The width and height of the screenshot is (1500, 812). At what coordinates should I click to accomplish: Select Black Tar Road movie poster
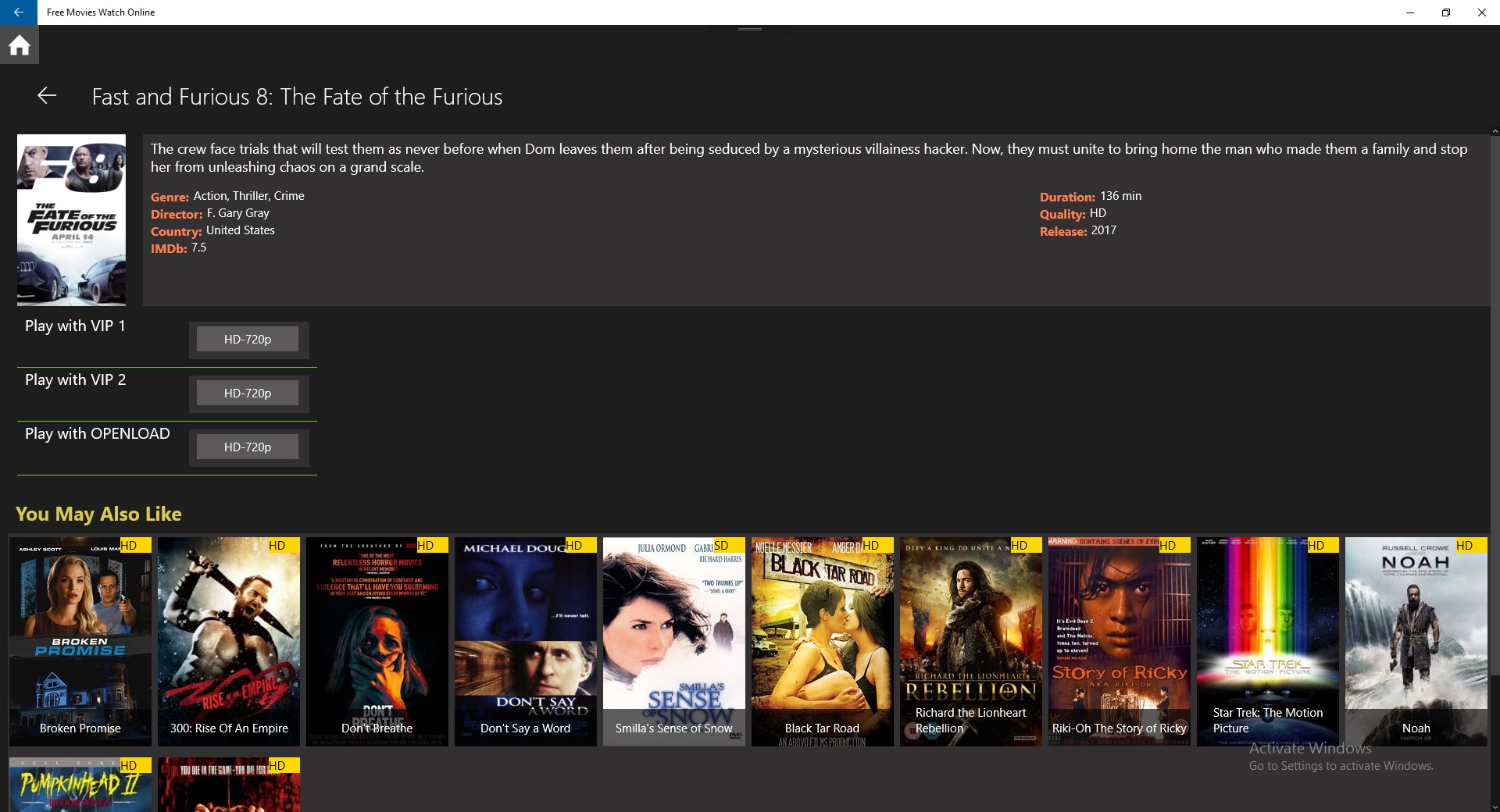[823, 642]
